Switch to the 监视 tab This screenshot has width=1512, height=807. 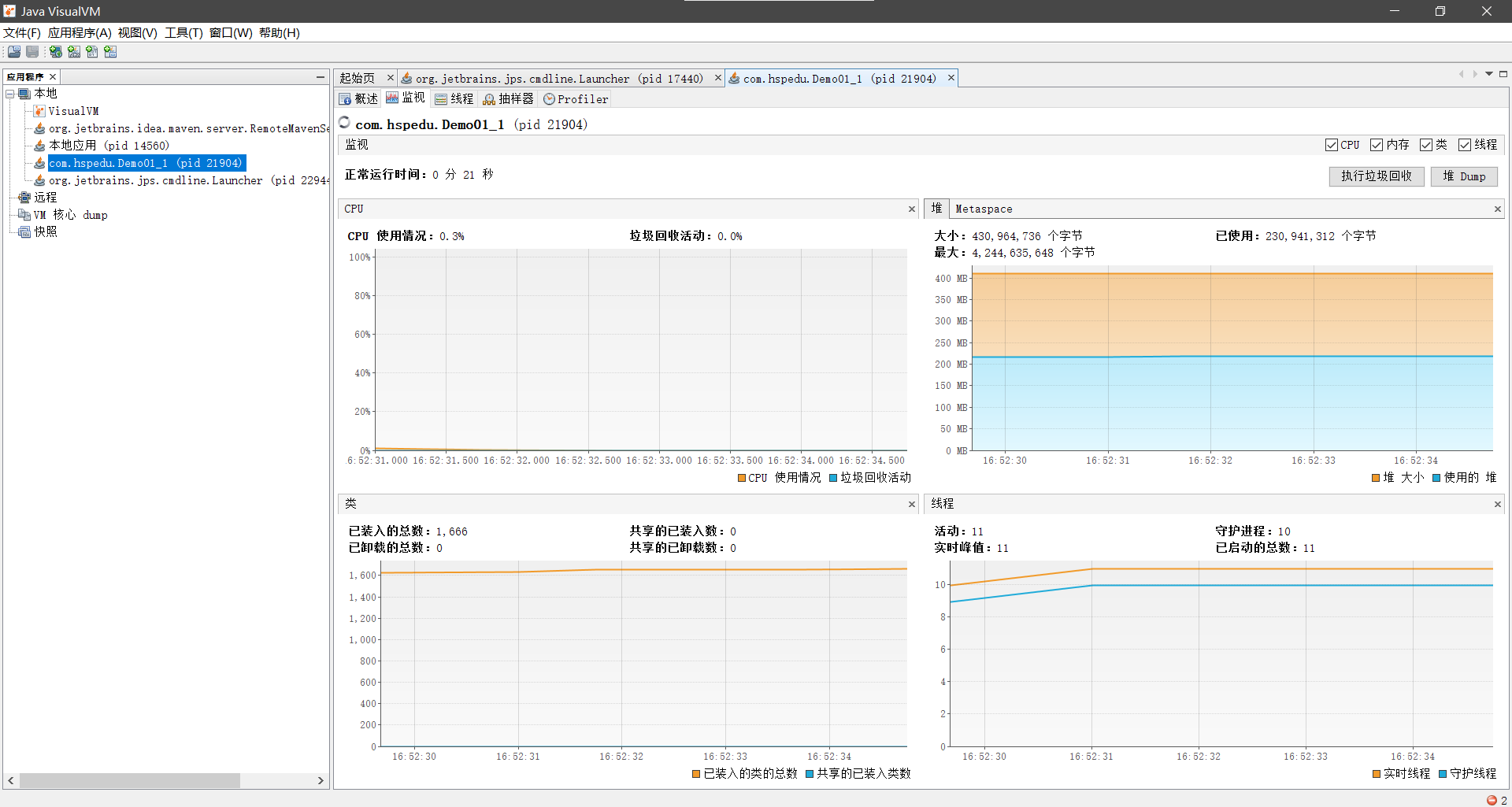(x=406, y=98)
